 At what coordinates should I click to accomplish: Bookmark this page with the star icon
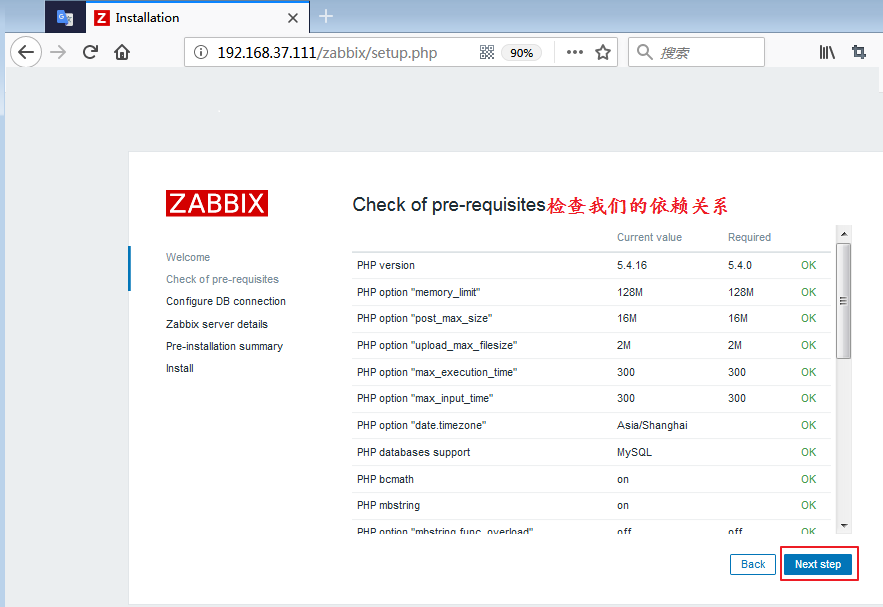(603, 53)
